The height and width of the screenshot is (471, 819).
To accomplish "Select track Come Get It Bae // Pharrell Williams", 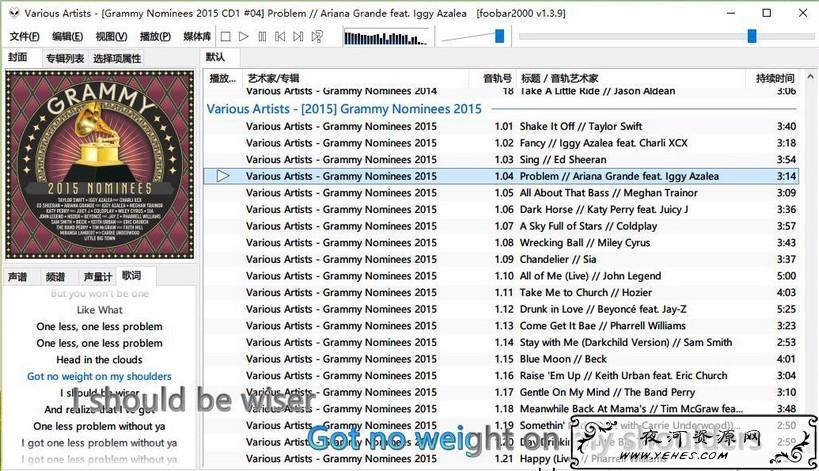I will (501, 326).
